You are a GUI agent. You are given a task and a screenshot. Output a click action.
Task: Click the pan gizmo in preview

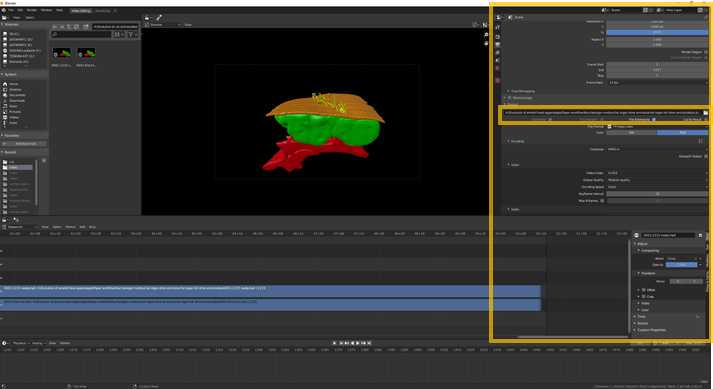point(486,43)
